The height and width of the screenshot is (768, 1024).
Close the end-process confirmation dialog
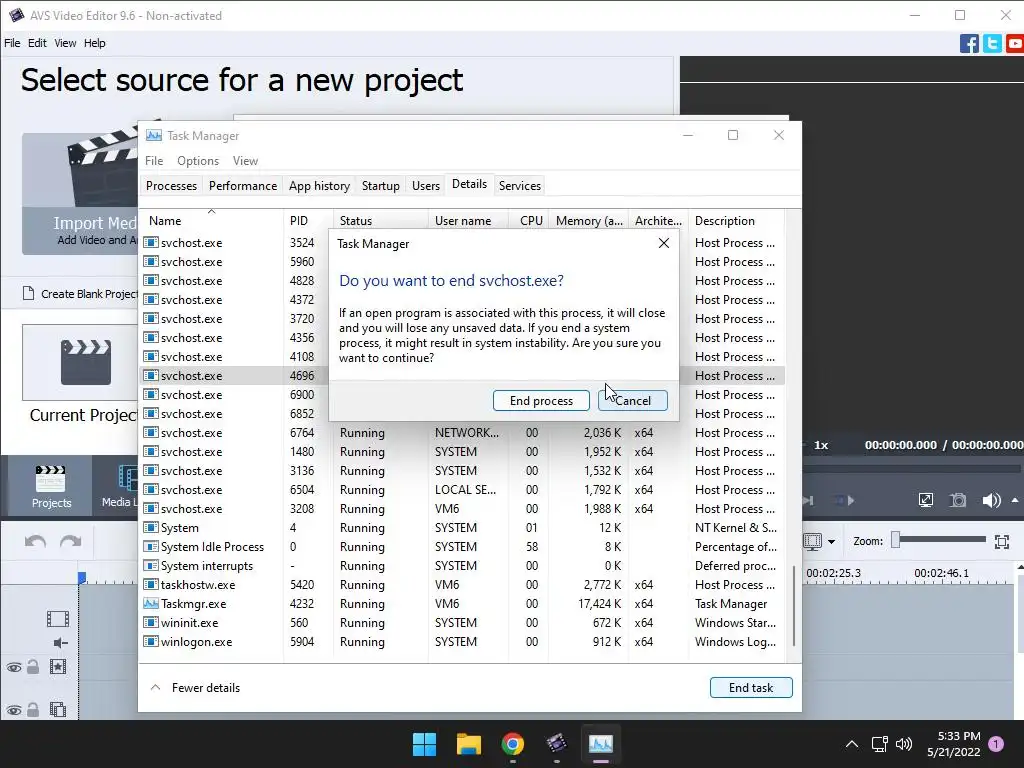pyautogui.click(x=664, y=243)
